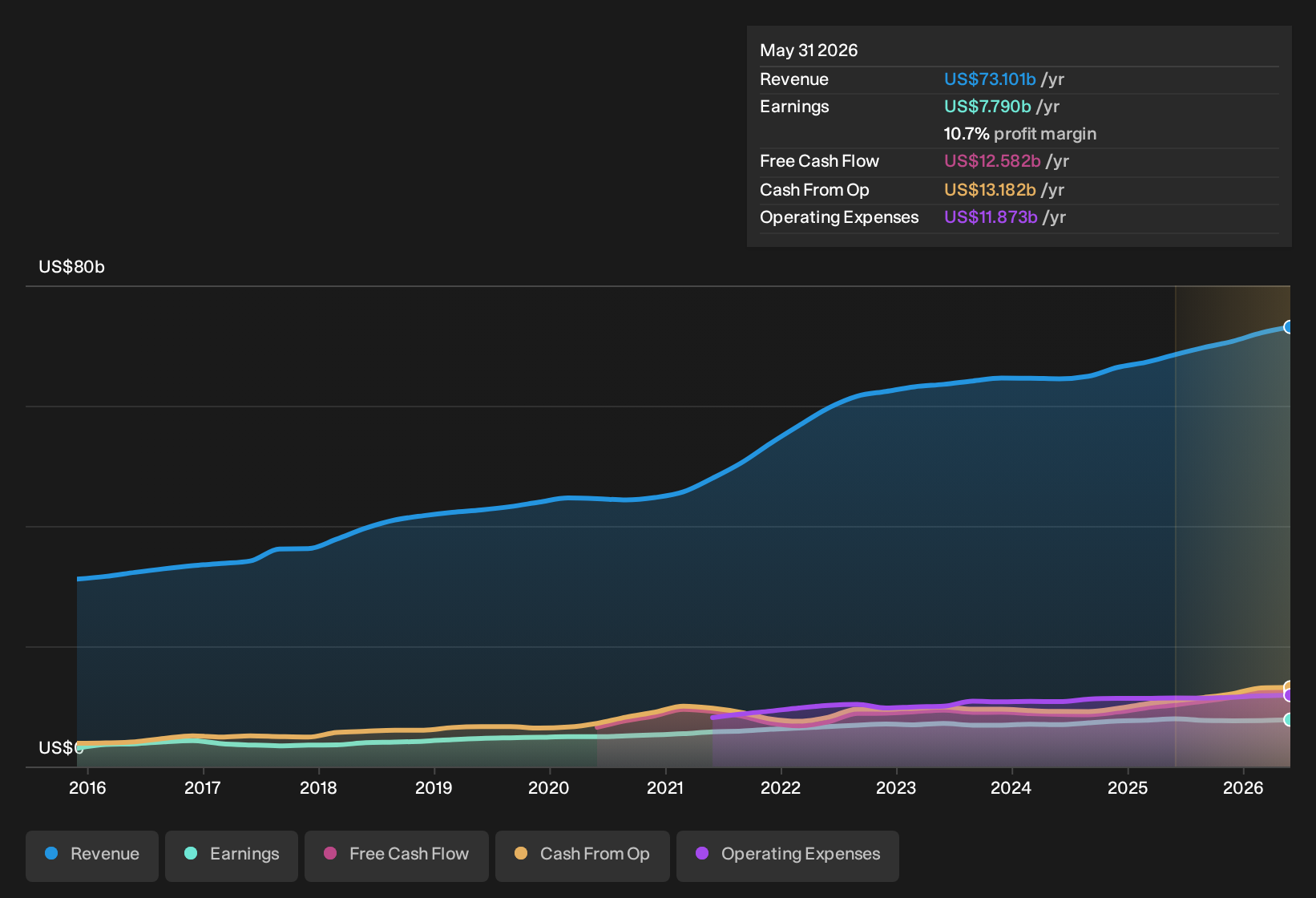The width and height of the screenshot is (1316, 898).
Task: Click the 2020 x-axis label
Action: (549, 788)
